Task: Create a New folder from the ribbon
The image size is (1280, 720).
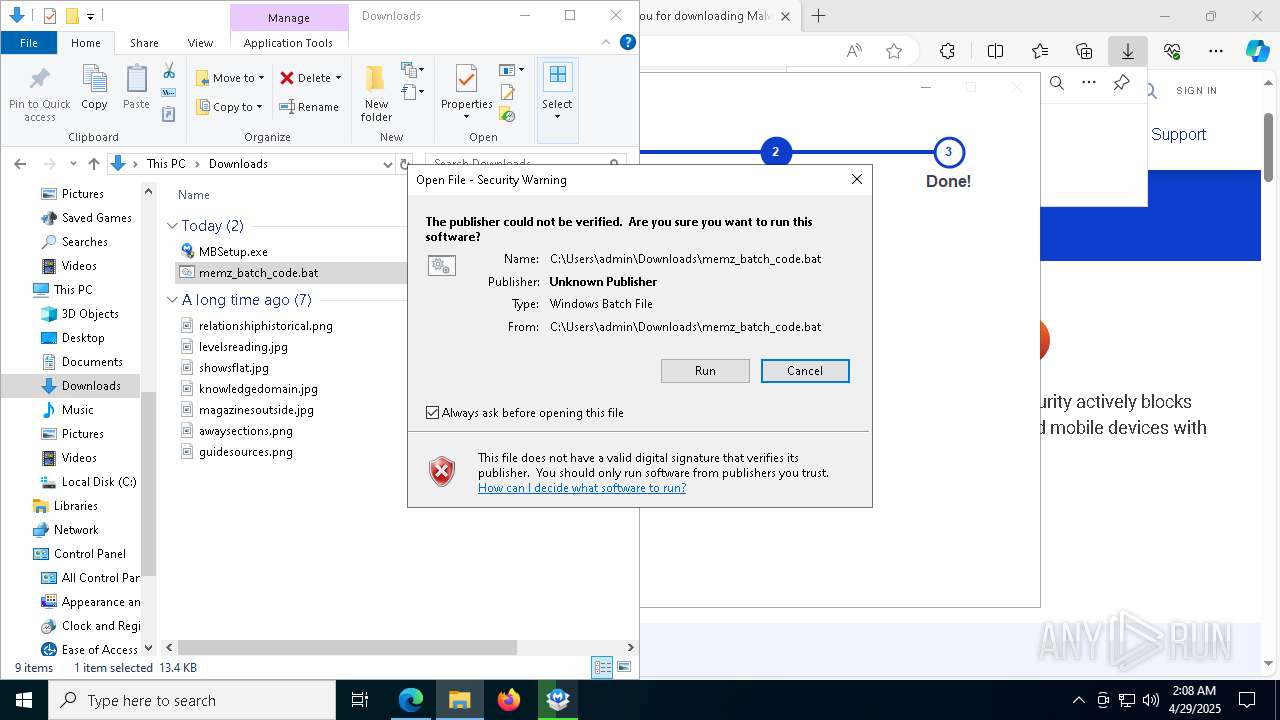Action: (376, 94)
